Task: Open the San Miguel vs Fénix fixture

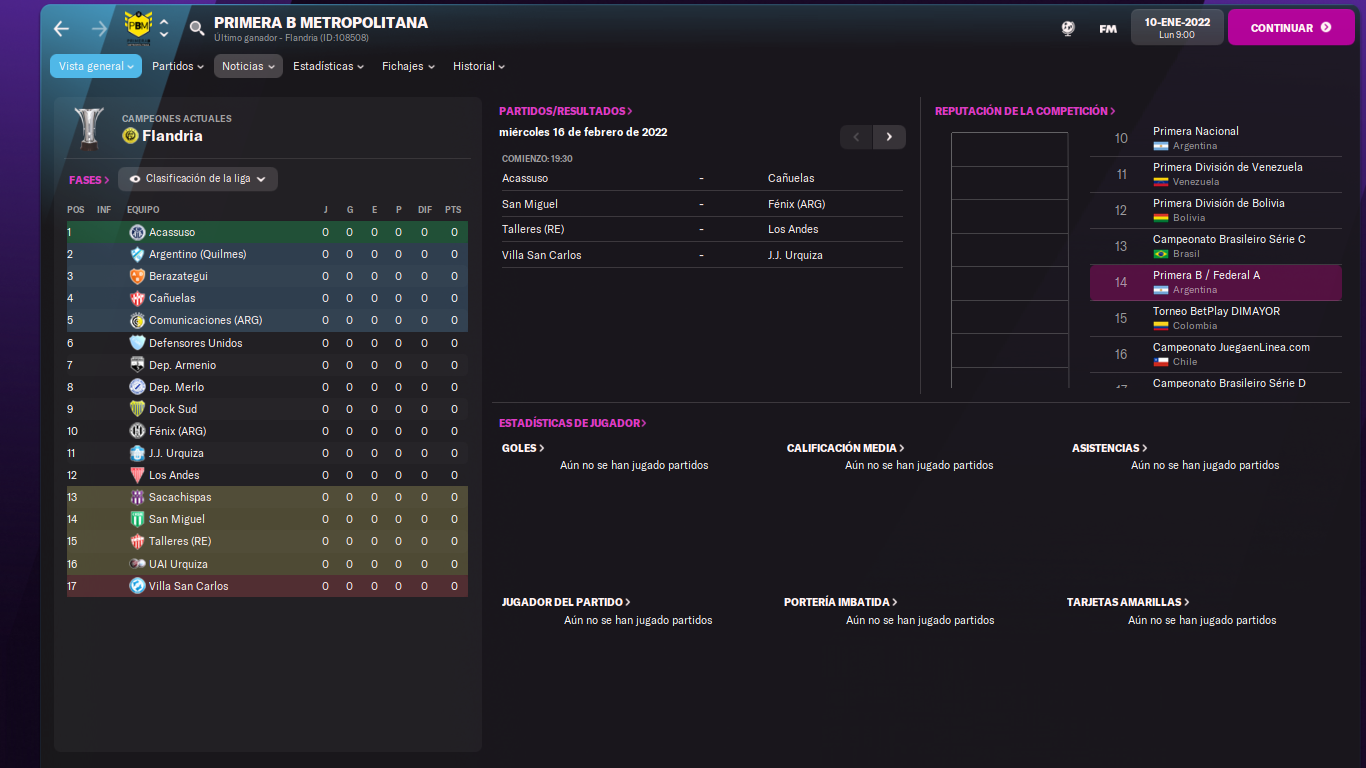Action: pos(702,204)
